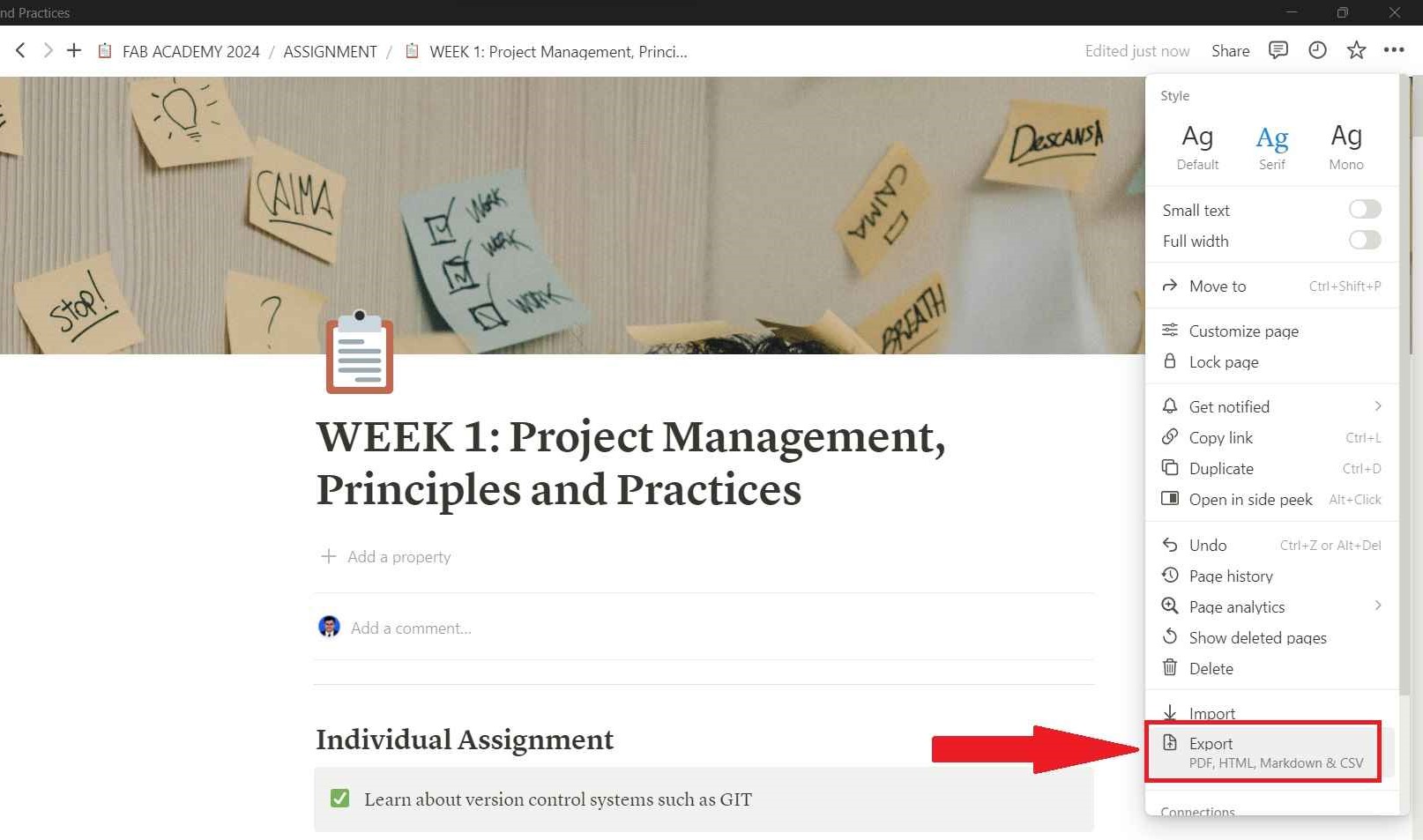The image size is (1423, 840).
Task: Favorite this page with the star icon
Action: 1356,50
